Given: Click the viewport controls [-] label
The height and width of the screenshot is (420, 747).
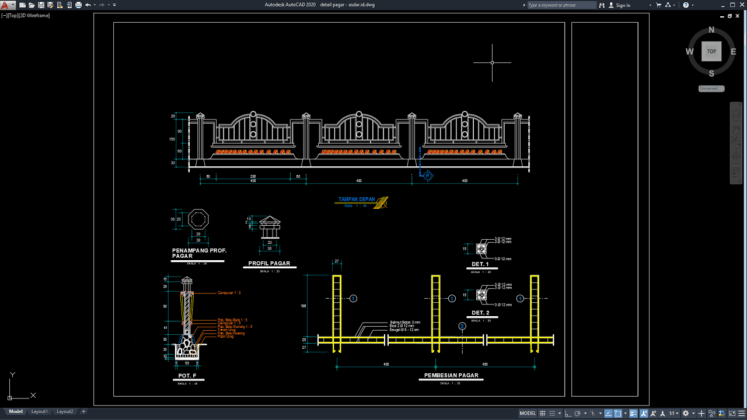Looking at the screenshot, I should [x=3, y=15].
